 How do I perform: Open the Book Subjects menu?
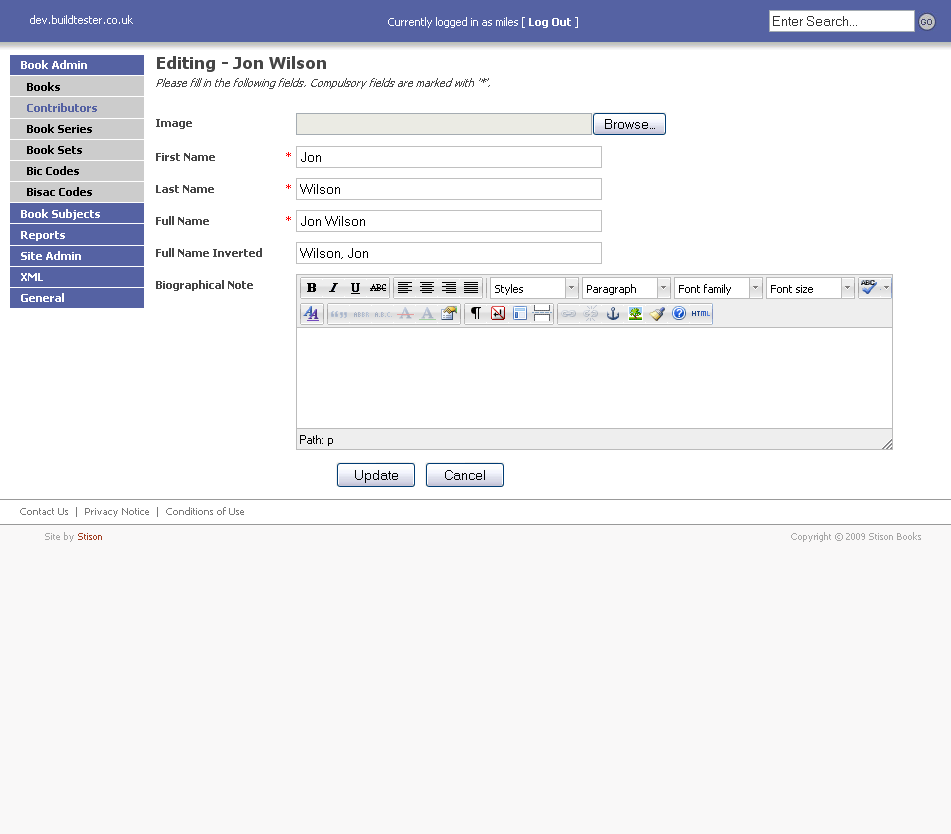[77, 214]
